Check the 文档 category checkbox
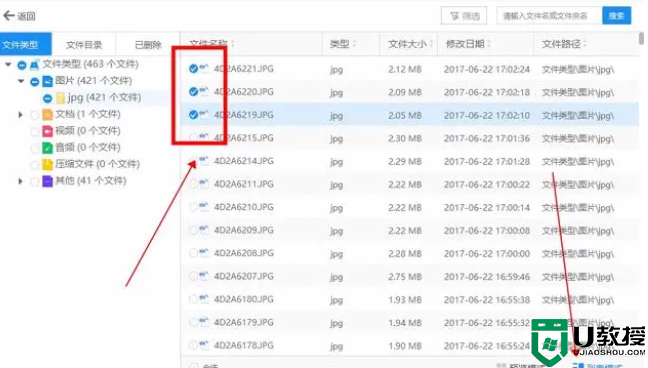The height and width of the screenshot is (368, 648). coord(35,115)
